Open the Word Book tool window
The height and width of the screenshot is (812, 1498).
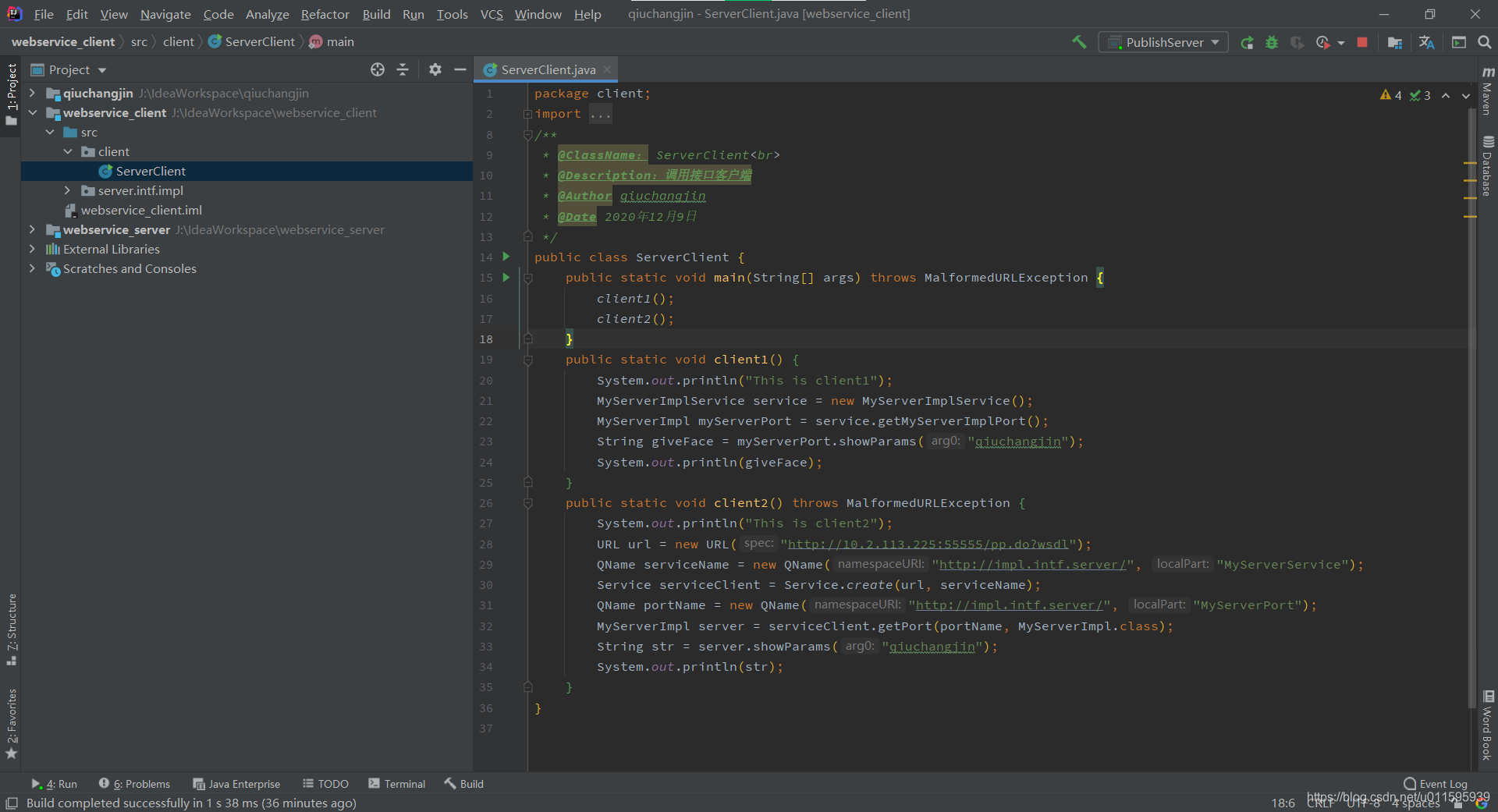click(1488, 725)
